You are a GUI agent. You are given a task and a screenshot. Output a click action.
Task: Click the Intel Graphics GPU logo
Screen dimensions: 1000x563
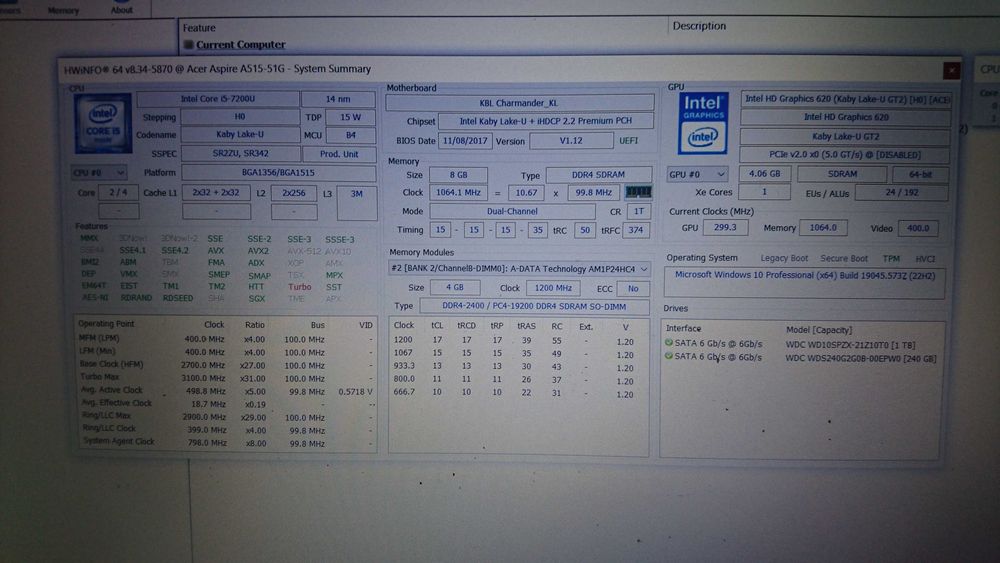click(702, 123)
